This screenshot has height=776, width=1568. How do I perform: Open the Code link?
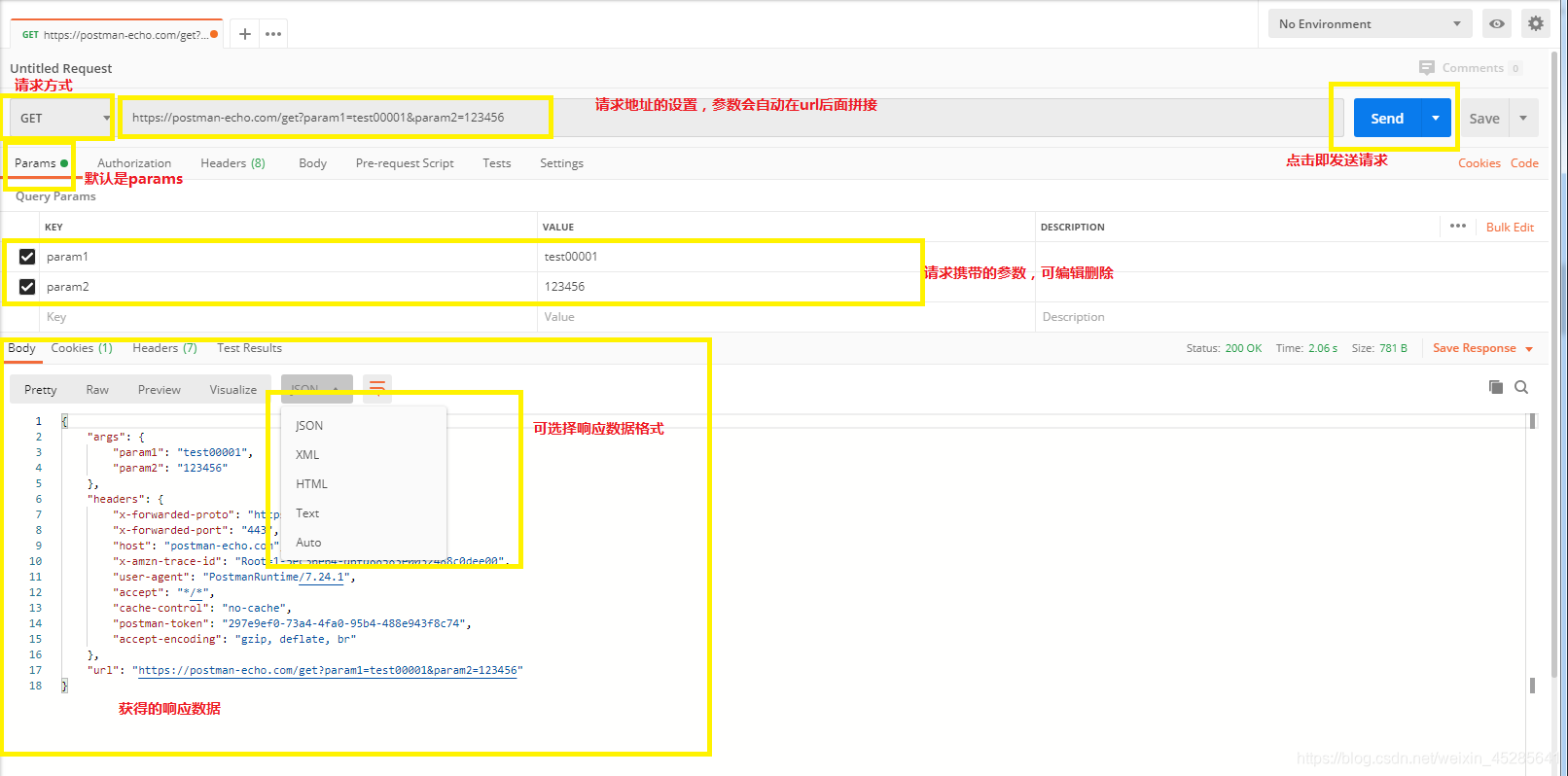point(1524,163)
